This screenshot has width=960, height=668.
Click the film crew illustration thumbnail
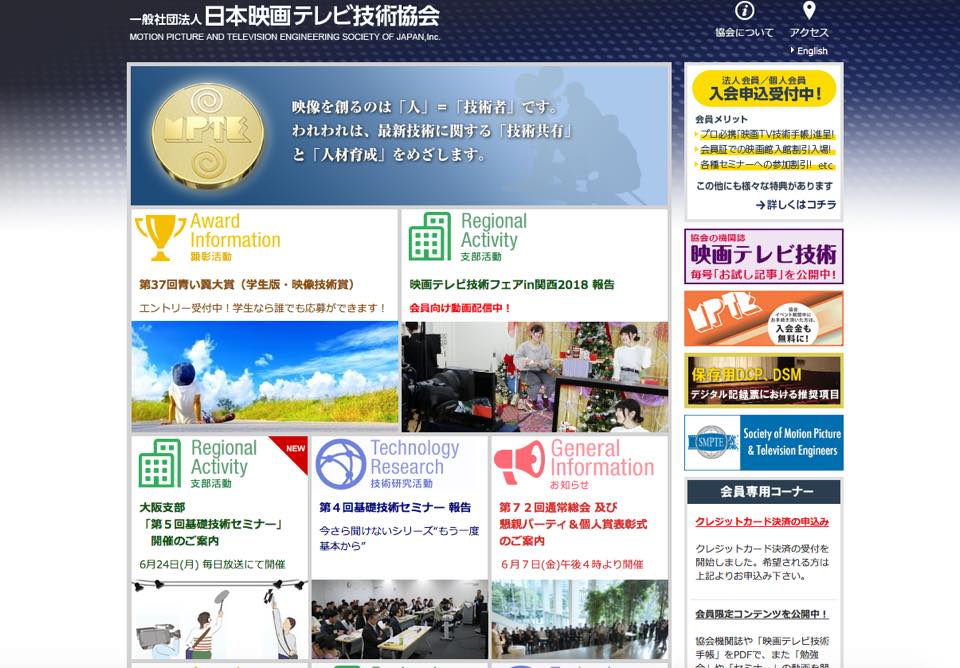pos(220,620)
